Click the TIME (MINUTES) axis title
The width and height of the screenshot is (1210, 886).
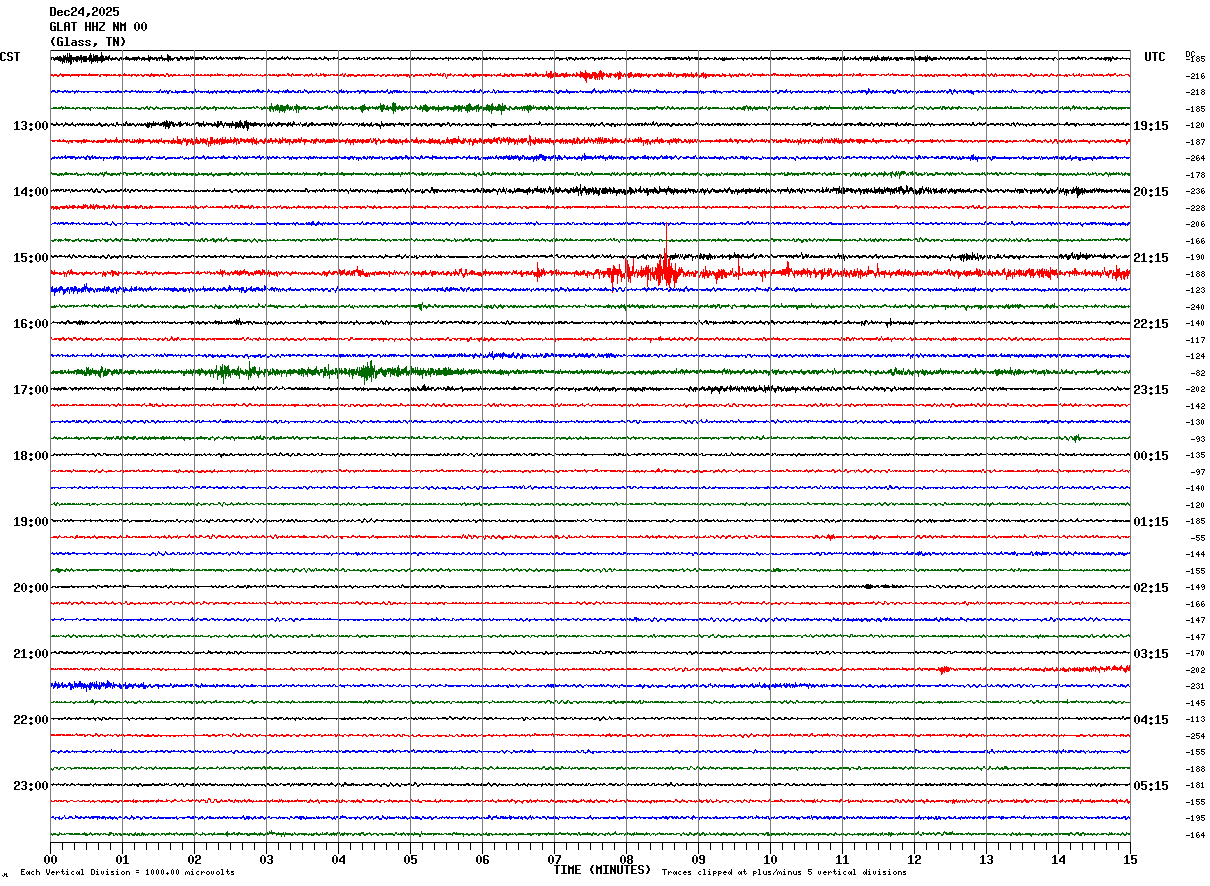point(602,870)
